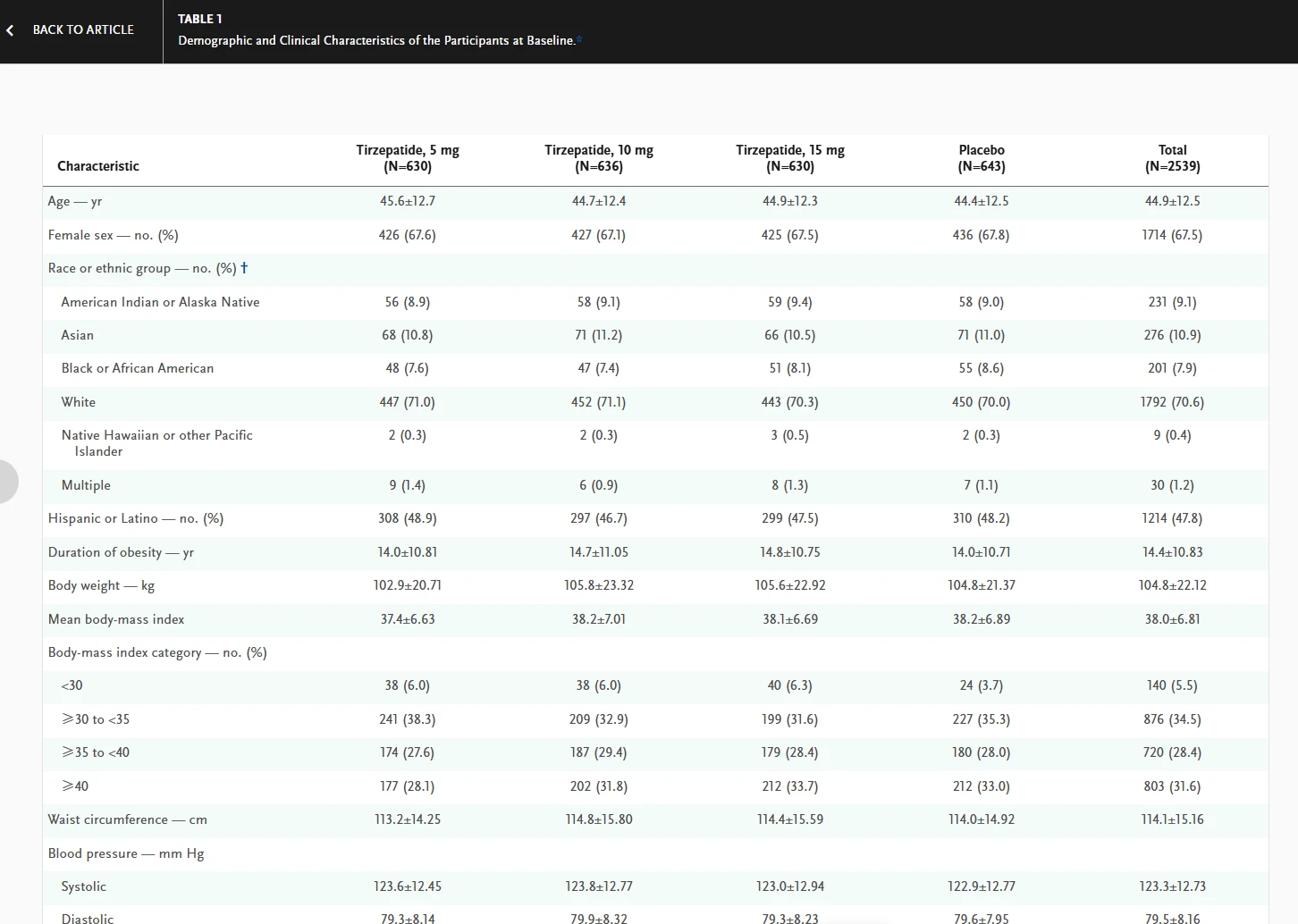This screenshot has height=924, width=1298.
Task: Click the body weight value 102.9±20.71
Action: point(408,585)
